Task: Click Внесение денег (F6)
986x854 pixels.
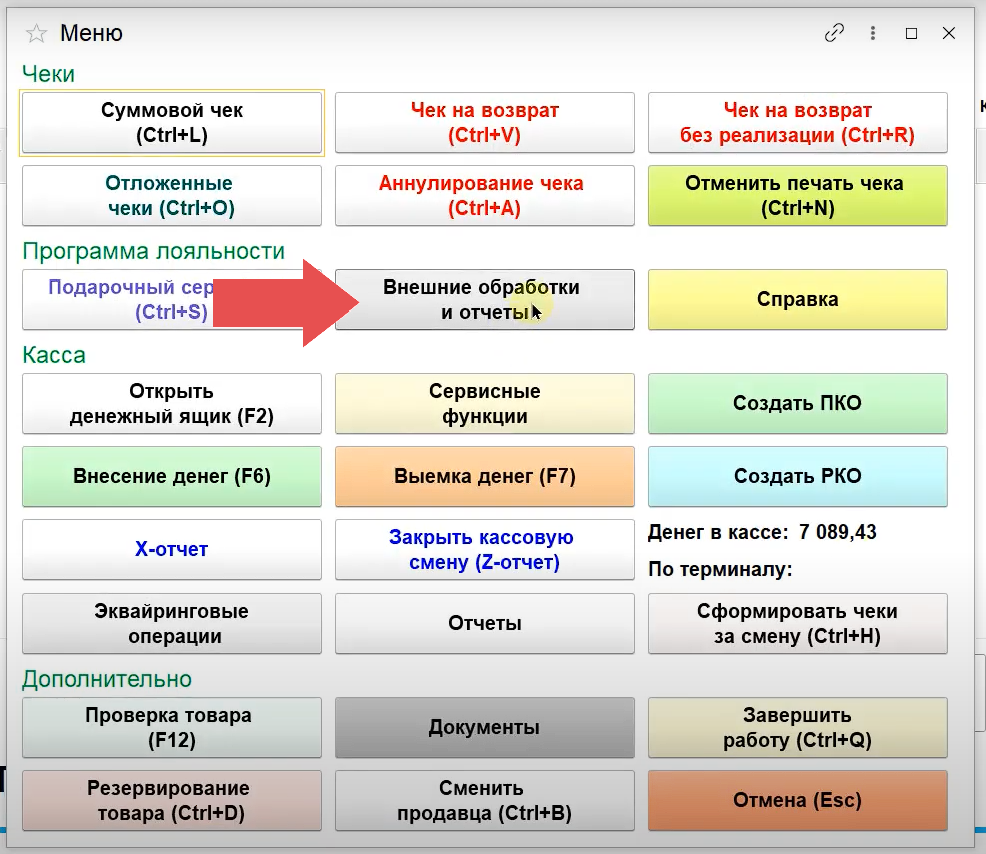Action: (x=172, y=477)
